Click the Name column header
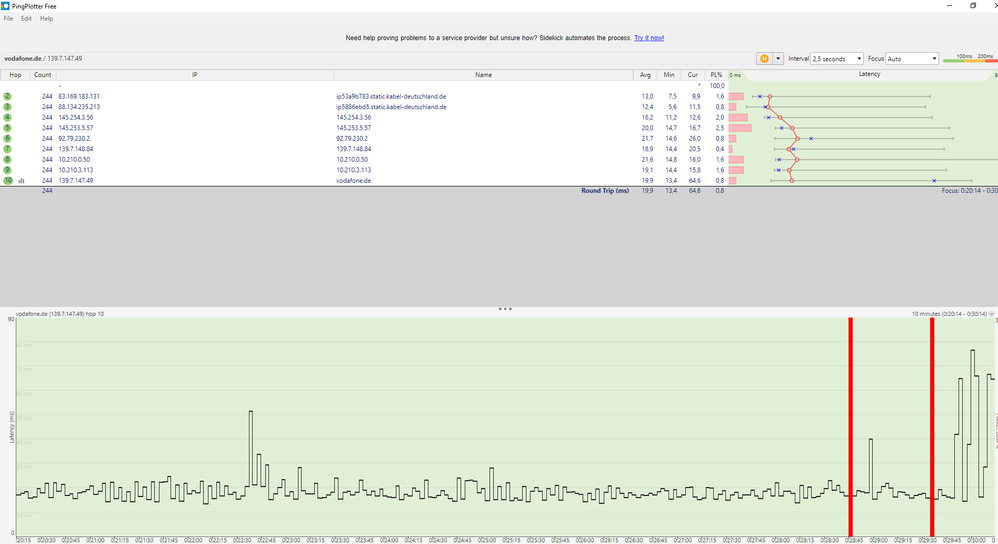 [484, 75]
